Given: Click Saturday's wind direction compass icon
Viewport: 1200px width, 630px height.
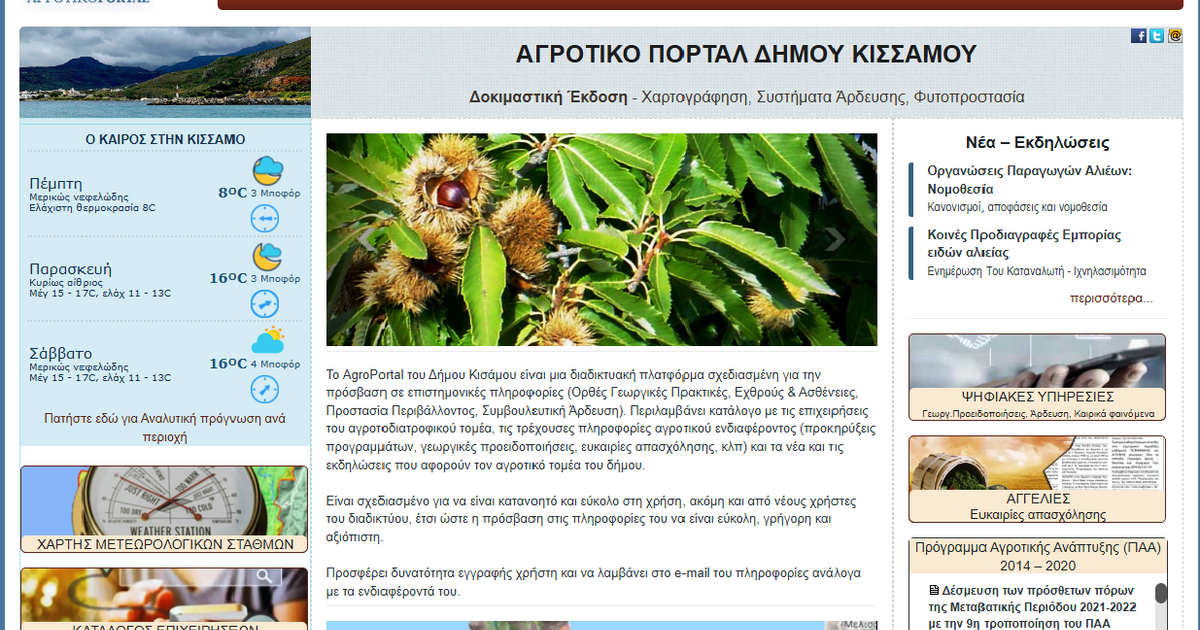Looking at the screenshot, I should tap(264, 389).
